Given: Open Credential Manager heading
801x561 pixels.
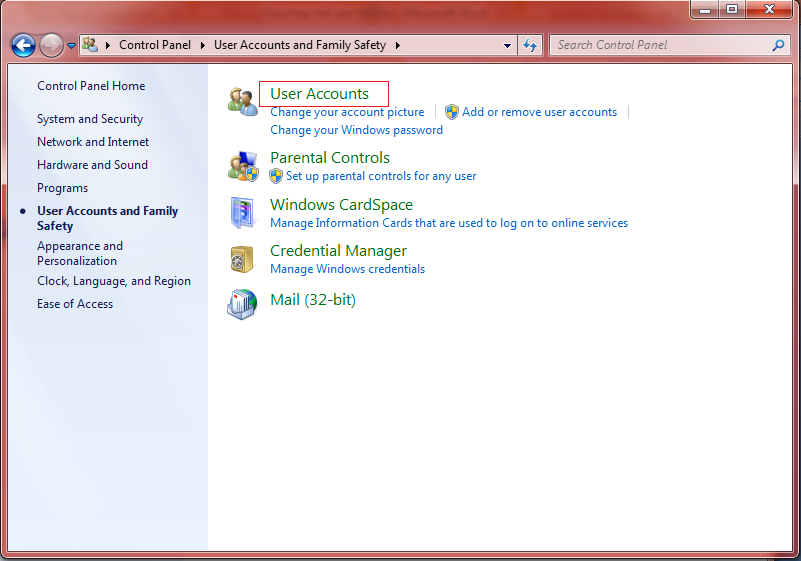Looking at the screenshot, I should [339, 251].
